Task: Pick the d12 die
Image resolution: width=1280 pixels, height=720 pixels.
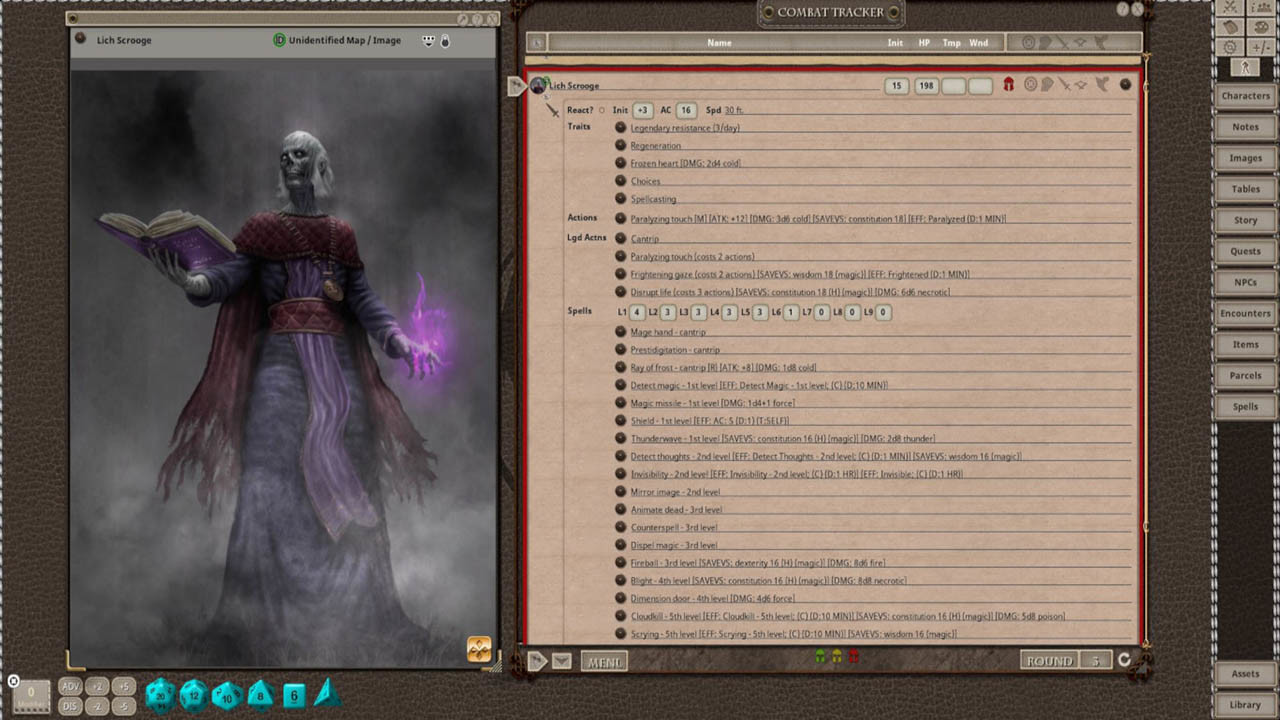Action: [194, 694]
